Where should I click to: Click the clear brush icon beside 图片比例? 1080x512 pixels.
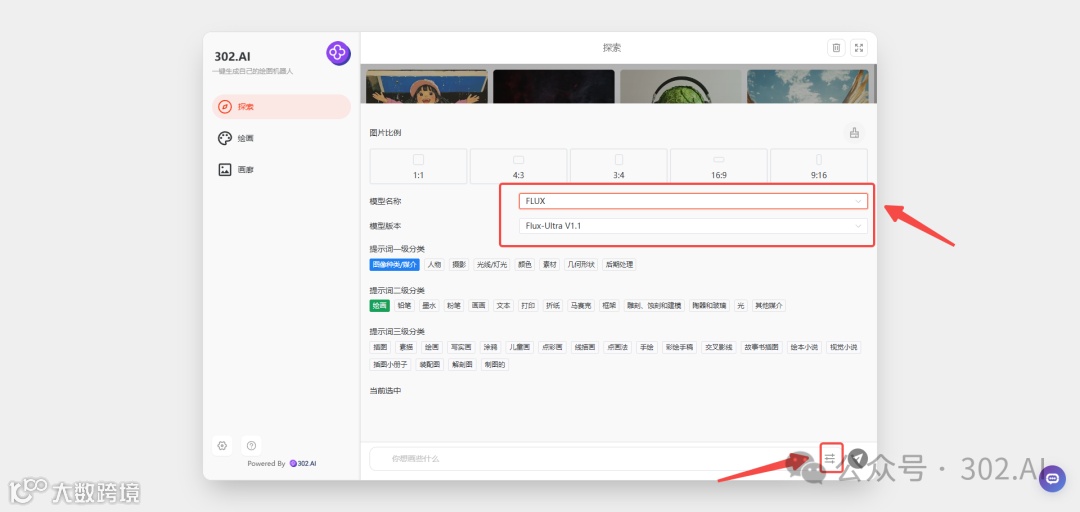point(854,133)
